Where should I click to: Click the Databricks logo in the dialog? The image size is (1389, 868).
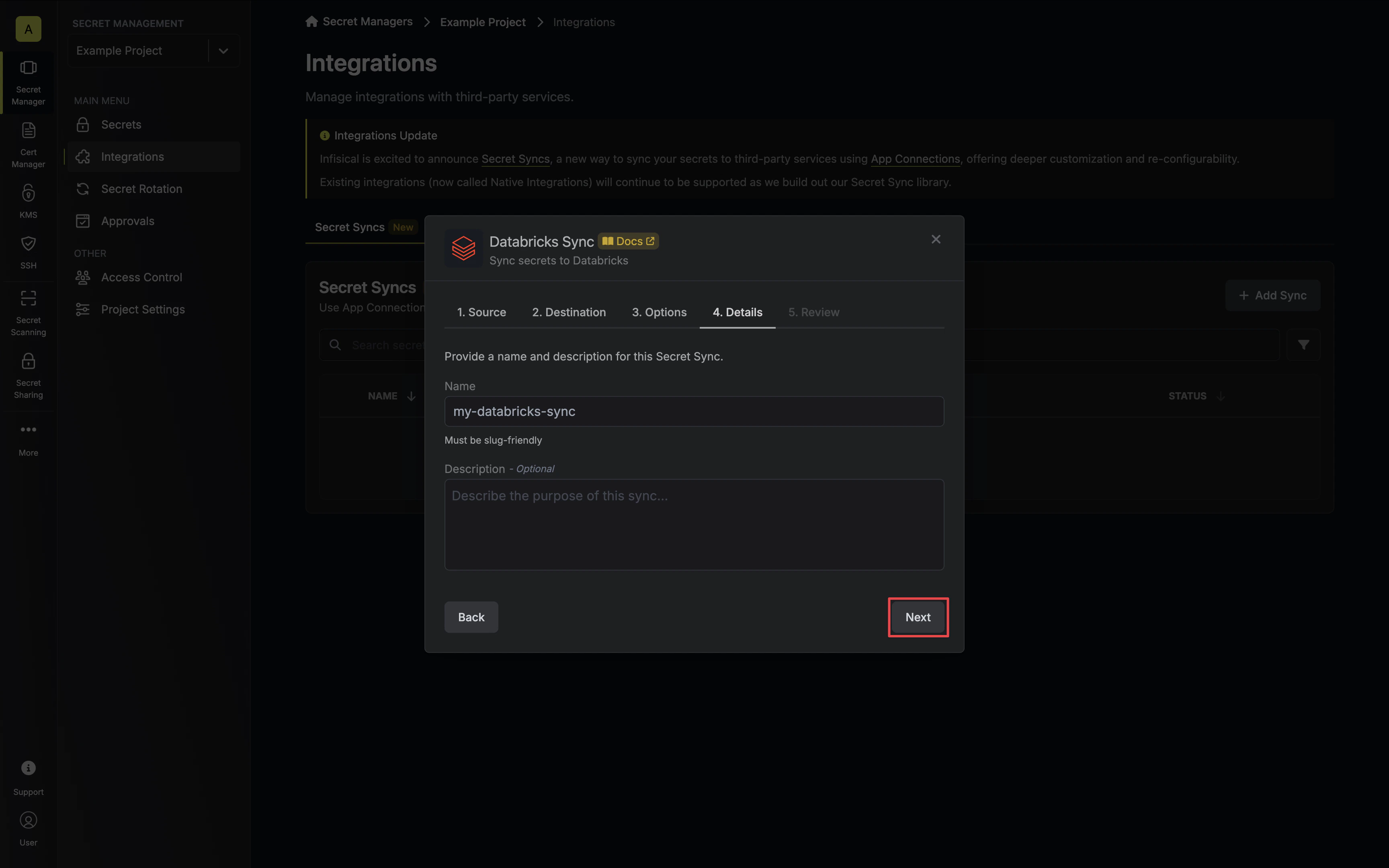tap(463, 249)
